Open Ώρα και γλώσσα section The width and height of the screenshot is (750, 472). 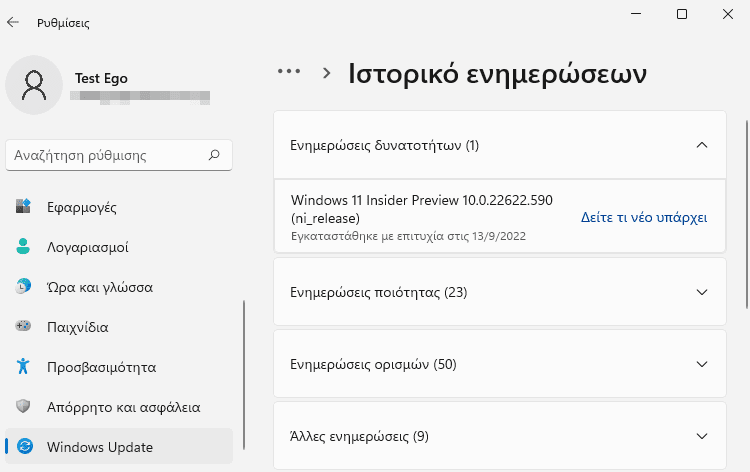pyautogui.click(x=119, y=287)
